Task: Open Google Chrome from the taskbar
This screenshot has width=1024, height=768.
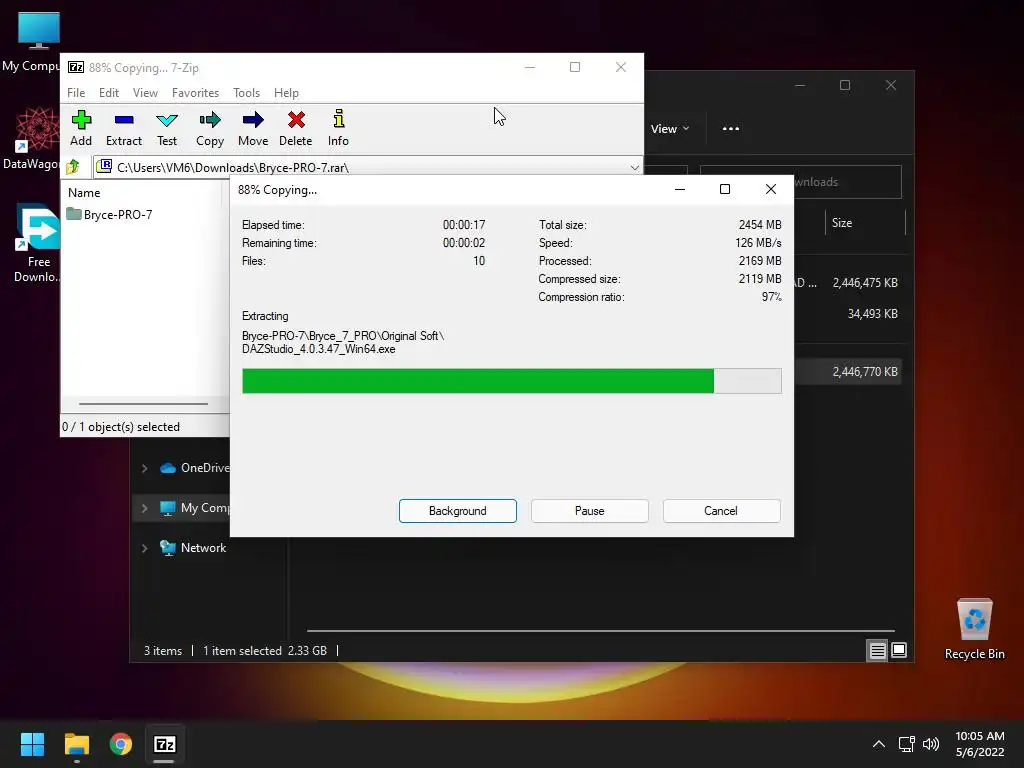Action: click(x=121, y=744)
